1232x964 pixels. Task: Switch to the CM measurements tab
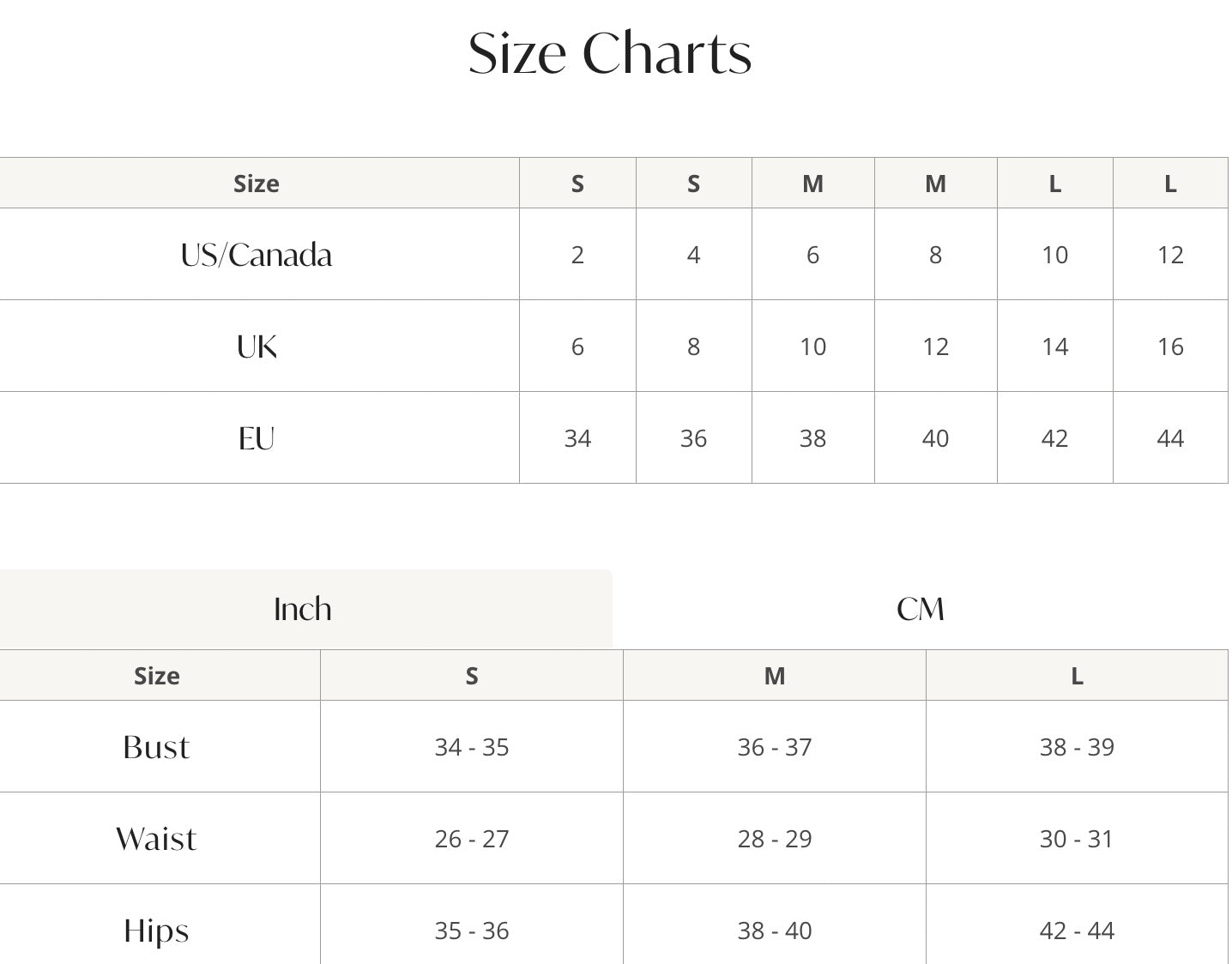pyautogui.click(x=921, y=609)
